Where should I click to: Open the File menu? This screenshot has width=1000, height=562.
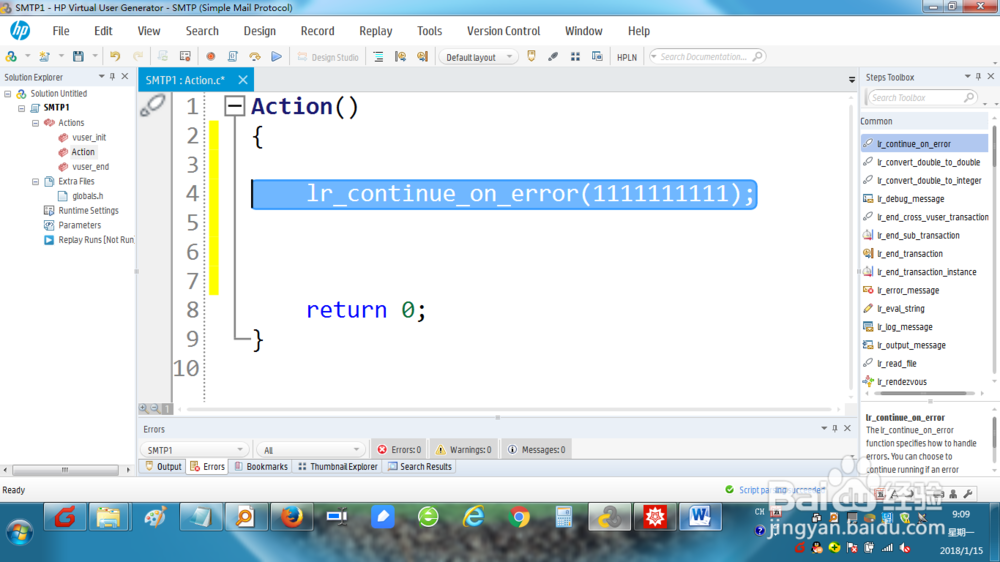pyautogui.click(x=61, y=31)
